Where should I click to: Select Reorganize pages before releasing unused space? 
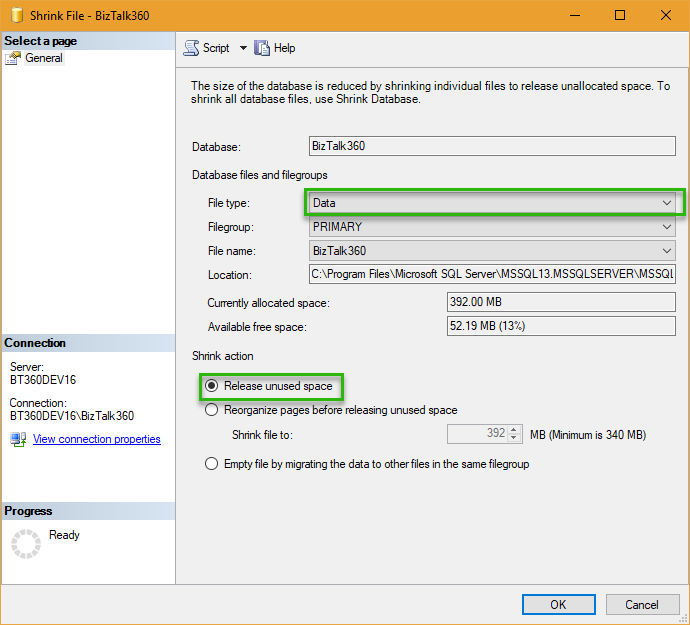pos(331,410)
